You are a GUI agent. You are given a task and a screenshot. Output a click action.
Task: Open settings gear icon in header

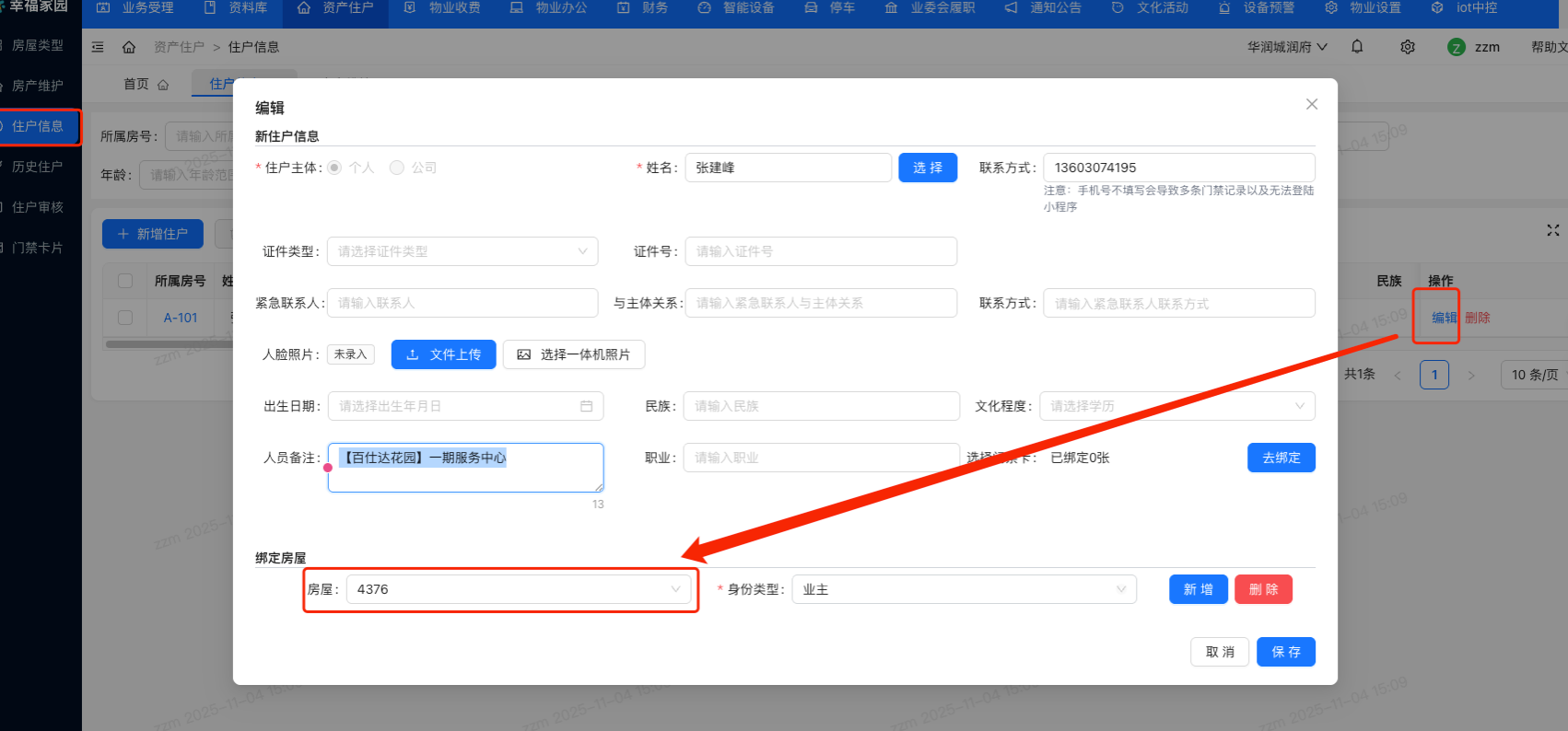click(1408, 47)
